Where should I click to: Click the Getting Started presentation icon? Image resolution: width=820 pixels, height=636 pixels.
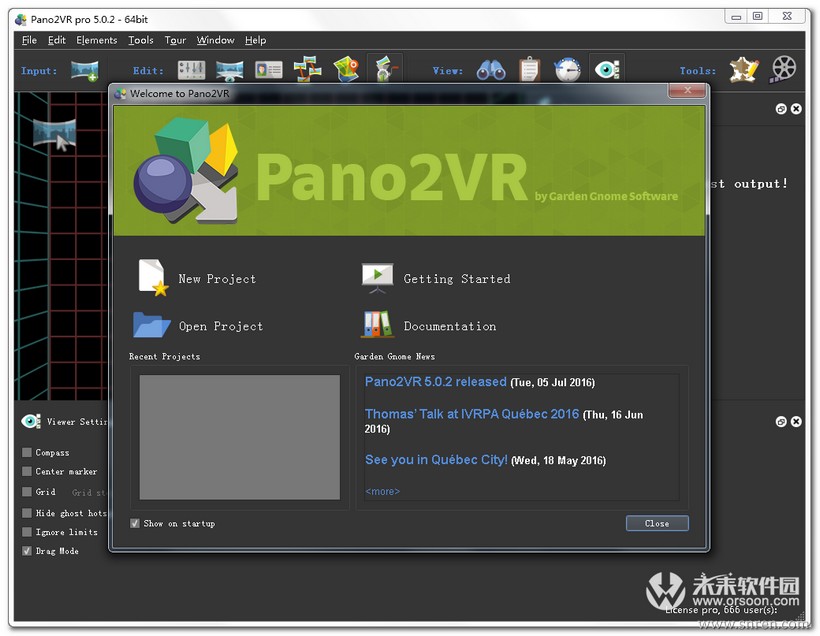click(x=378, y=278)
